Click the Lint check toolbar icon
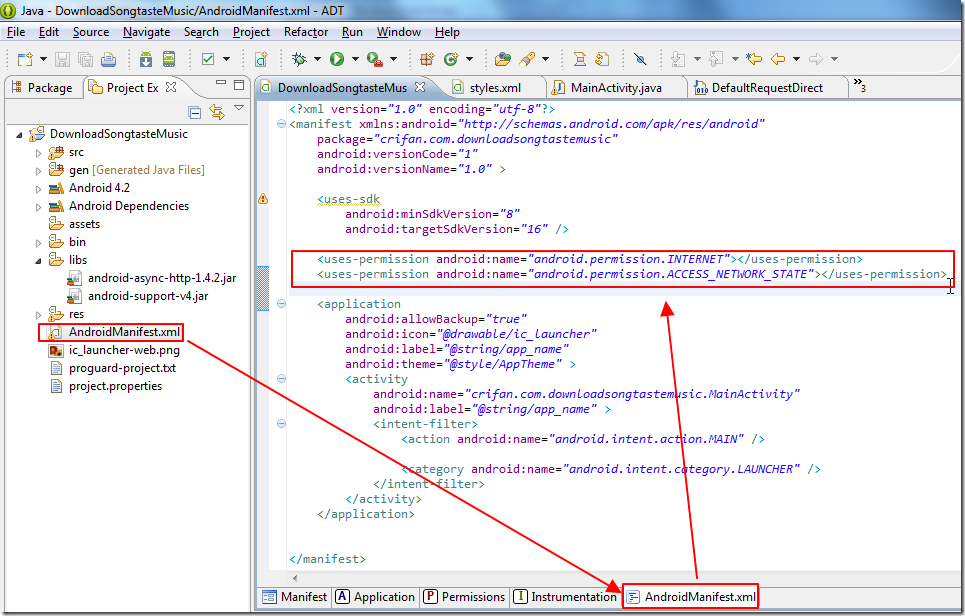Viewport: 965px width, 616px height. click(x=208, y=59)
